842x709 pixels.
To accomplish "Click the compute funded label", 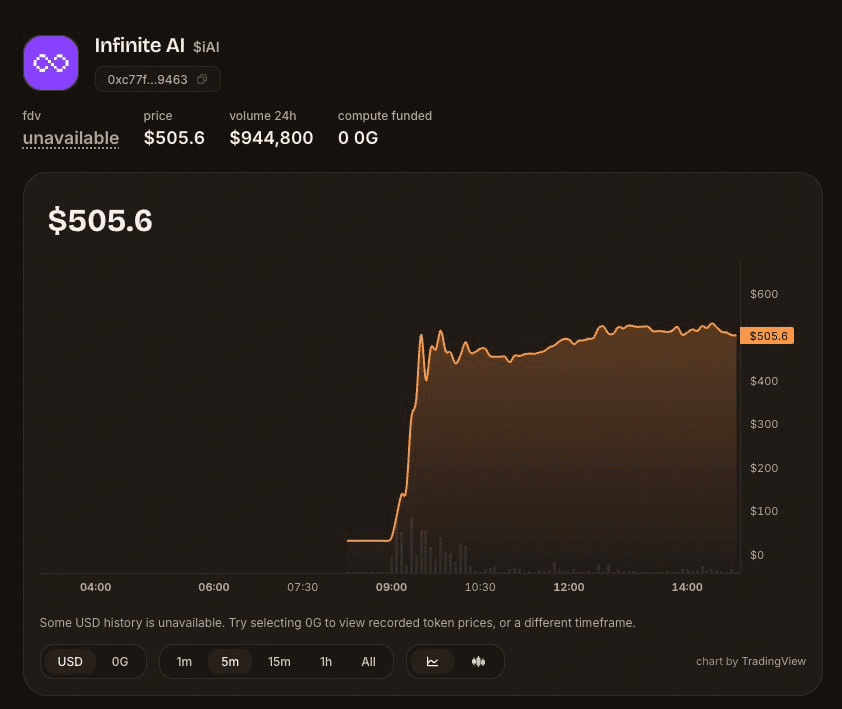I will [x=384, y=115].
